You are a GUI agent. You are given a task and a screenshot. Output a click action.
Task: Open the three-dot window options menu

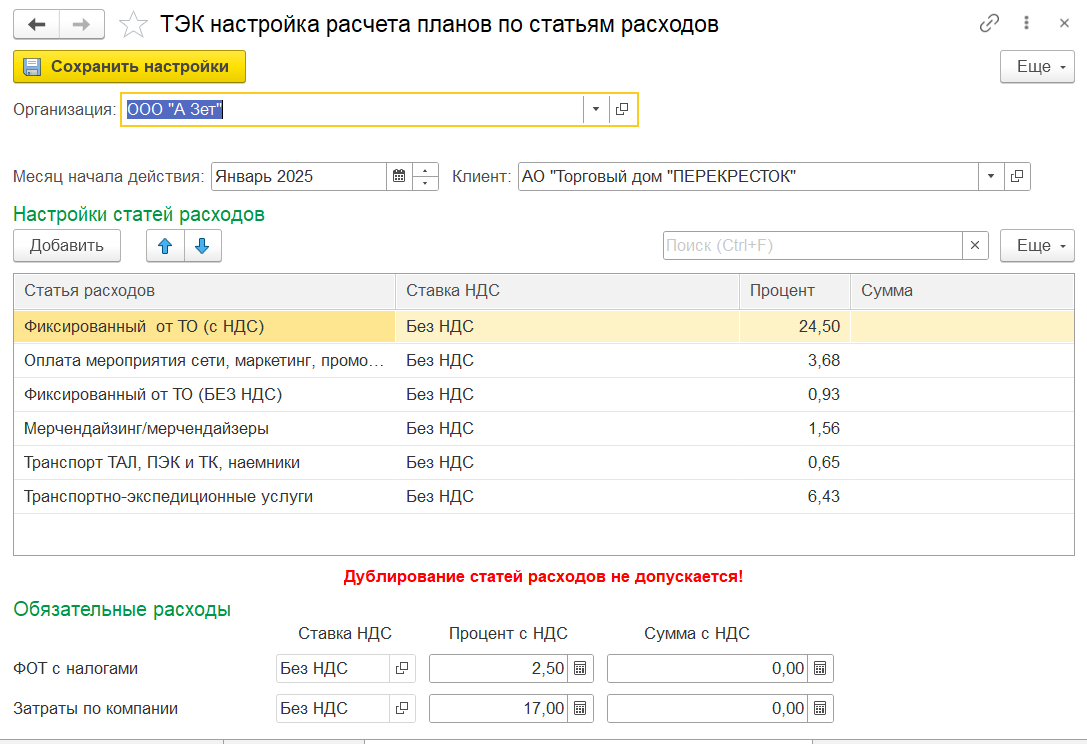pyautogui.click(x=1026, y=24)
